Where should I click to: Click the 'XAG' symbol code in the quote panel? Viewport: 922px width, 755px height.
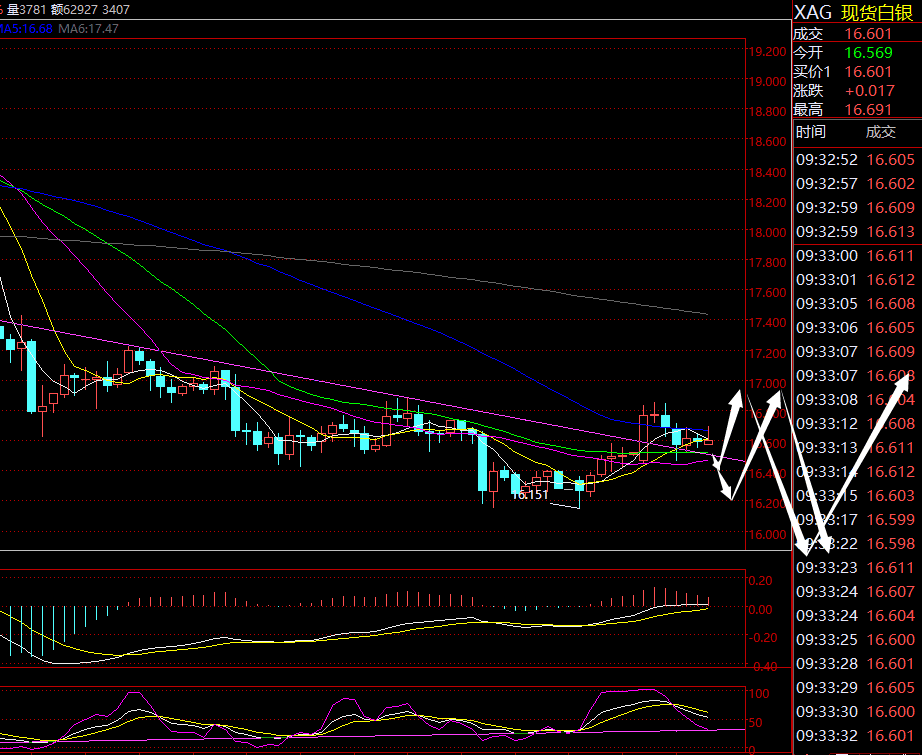click(813, 12)
